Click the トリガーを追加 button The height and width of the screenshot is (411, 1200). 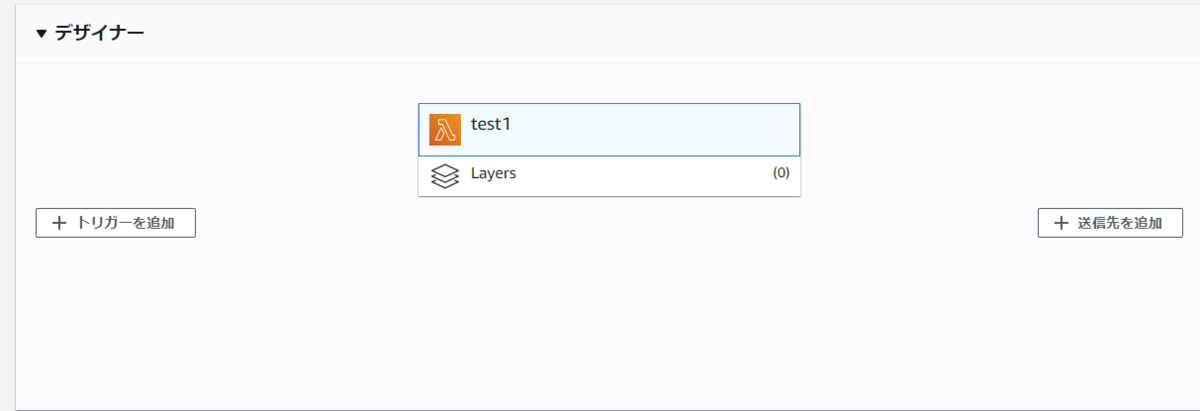(115, 223)
